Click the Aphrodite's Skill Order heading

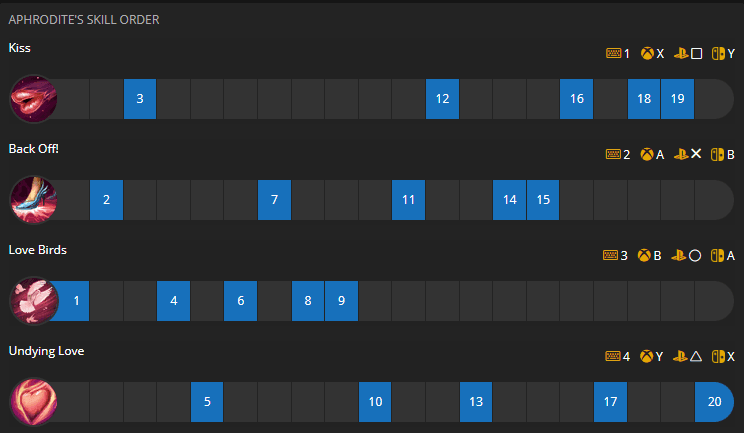pos(84,19)
